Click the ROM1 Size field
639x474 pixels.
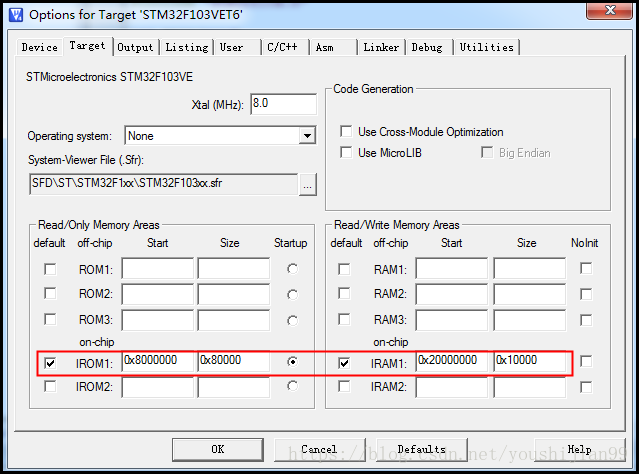pos(234,268)
